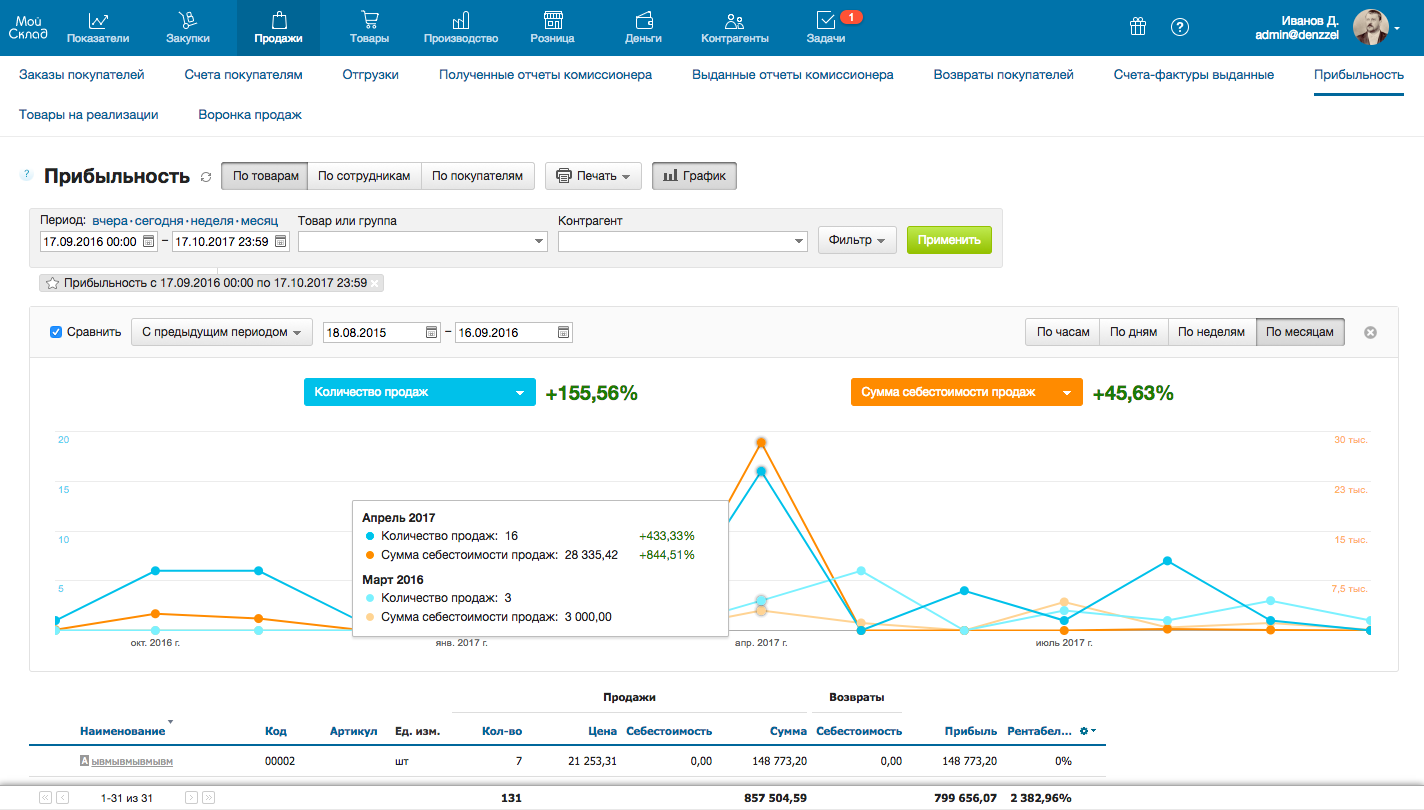Open table column settings gear

pyautogui.click(x=1086, y=731)
